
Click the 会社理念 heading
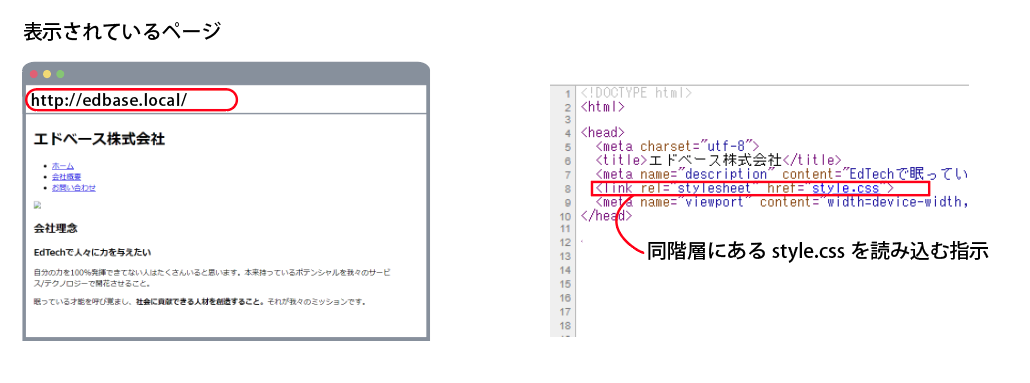(56, 229)
